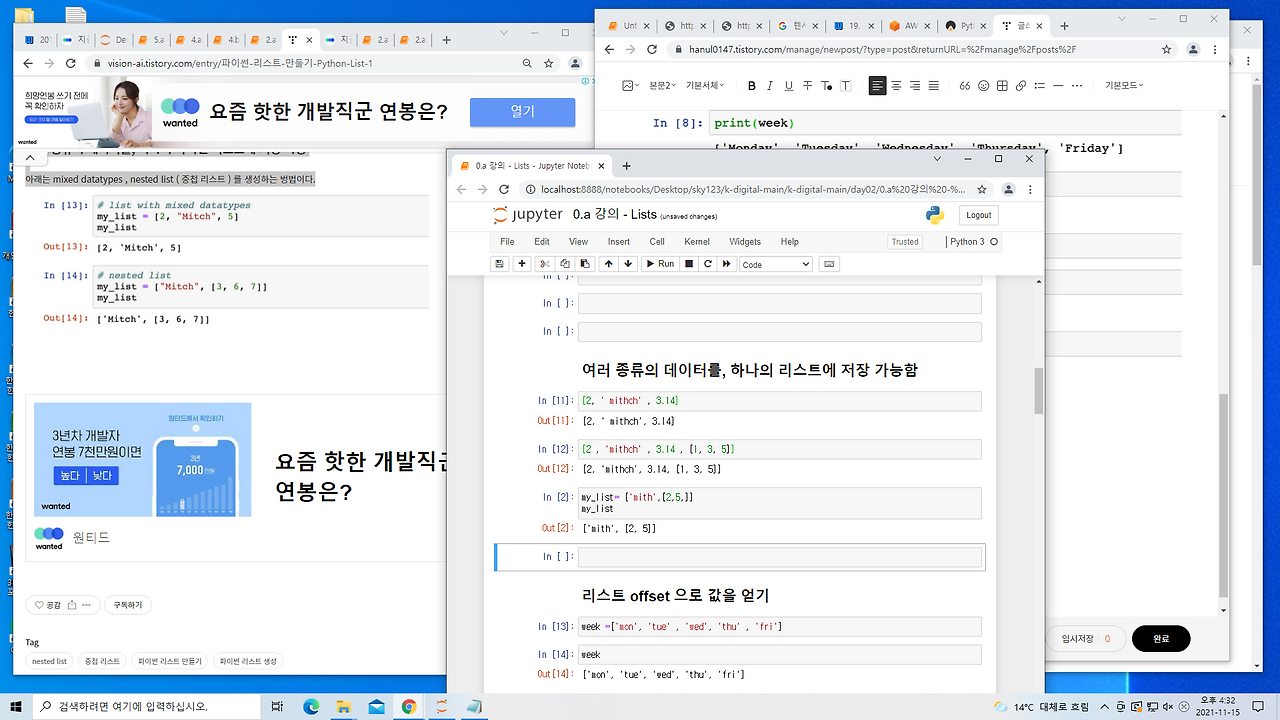
Task: Open the Code cell type dropdown
Action: coord(775,264)
